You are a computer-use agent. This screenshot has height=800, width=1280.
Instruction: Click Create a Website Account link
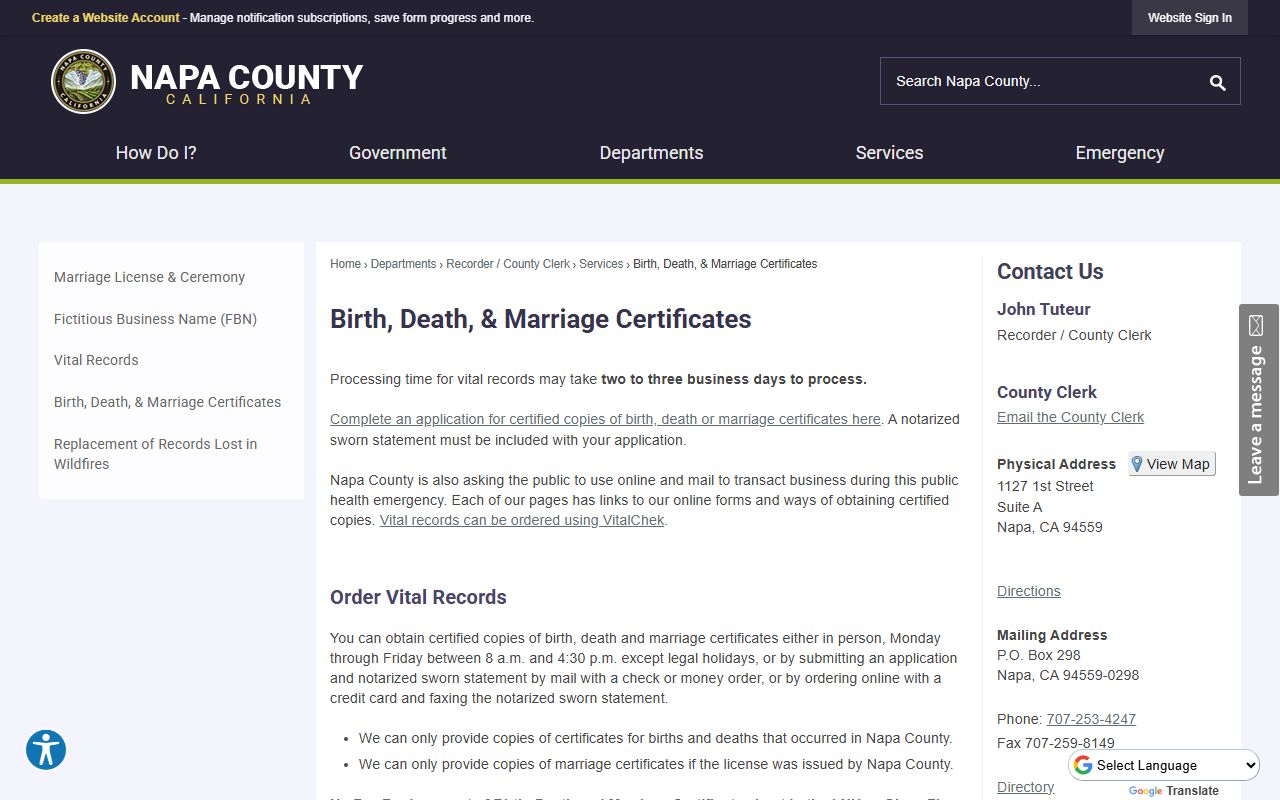(x=106, y=18)
